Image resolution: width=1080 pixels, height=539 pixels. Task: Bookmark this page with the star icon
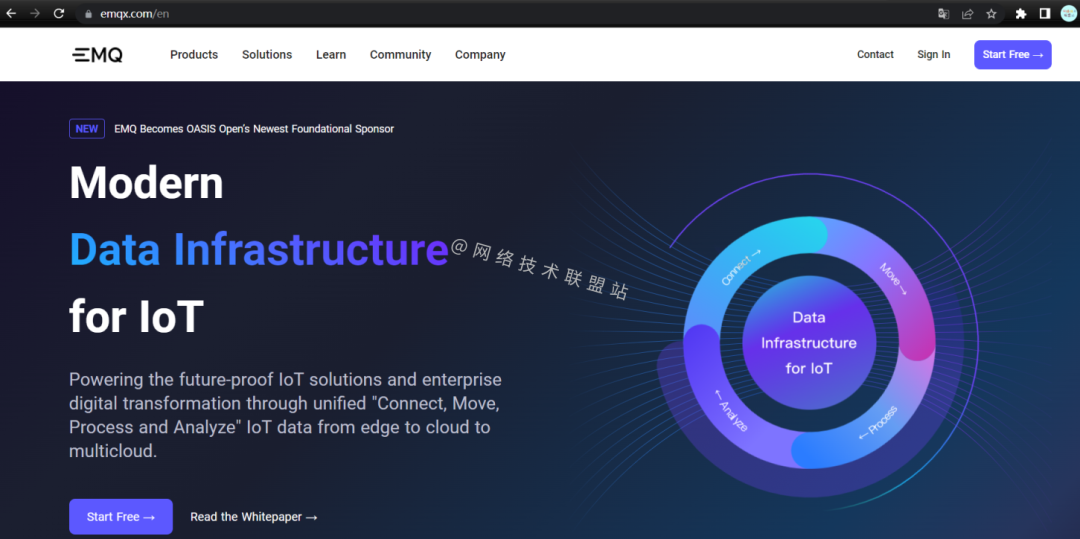pyautogui.click(x=991, y=13)
